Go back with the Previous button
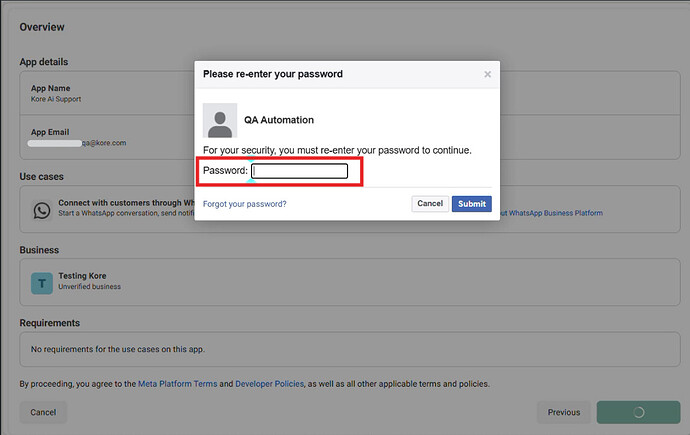Image resolution: width=690 pixels, height=435 pixels. 563,412
